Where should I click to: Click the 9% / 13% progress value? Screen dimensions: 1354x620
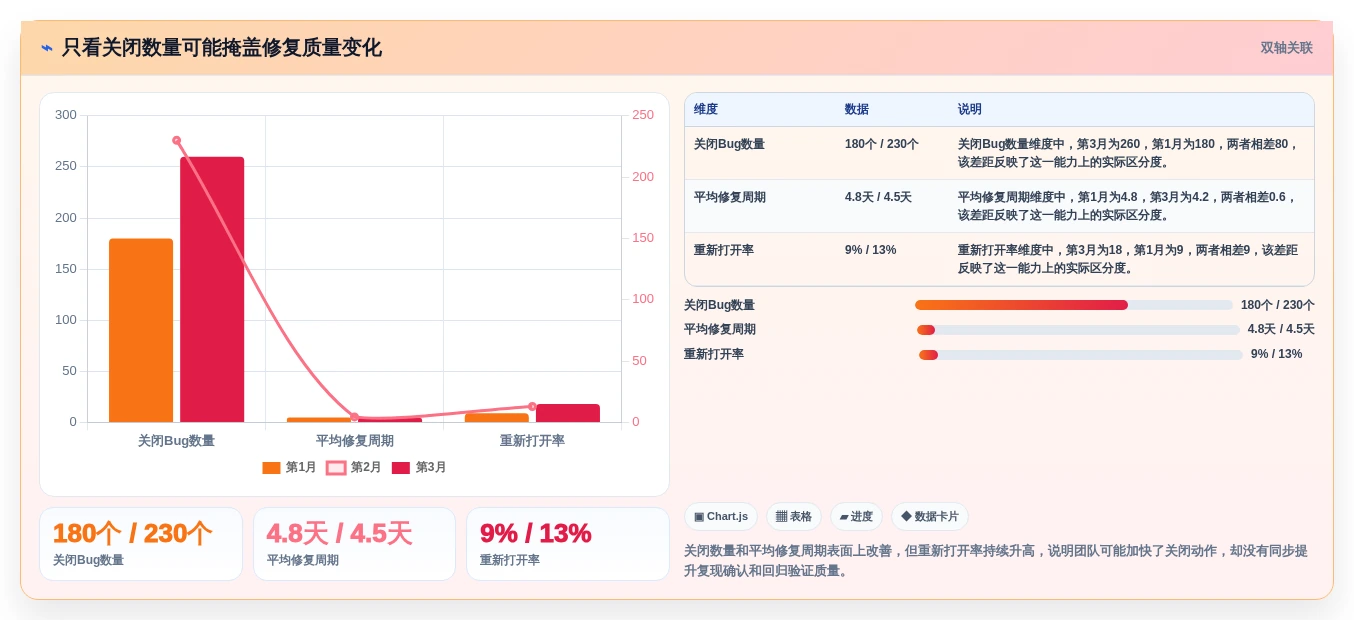point(1276,354)
